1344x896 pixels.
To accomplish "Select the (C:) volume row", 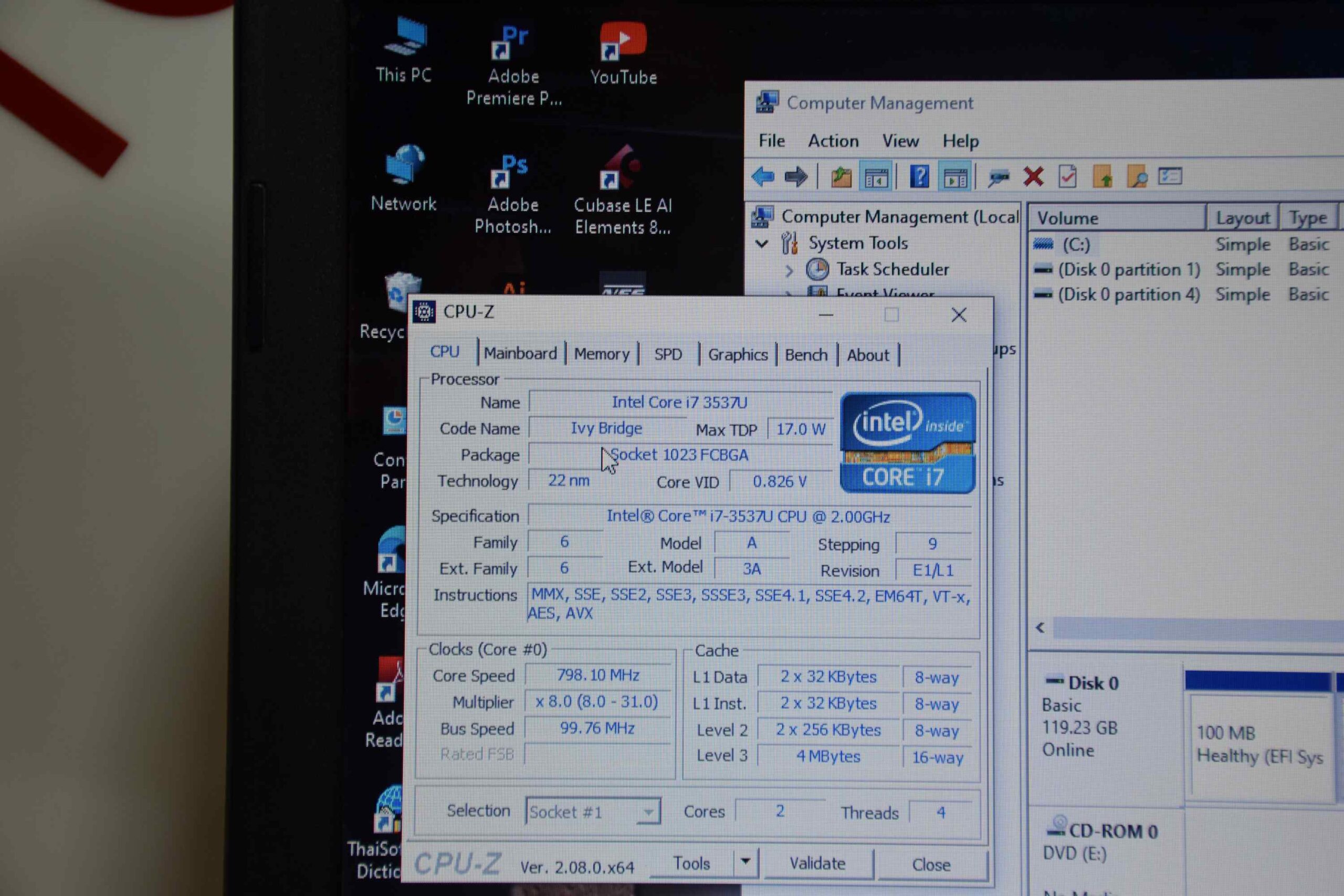I will click(1186, 245).
